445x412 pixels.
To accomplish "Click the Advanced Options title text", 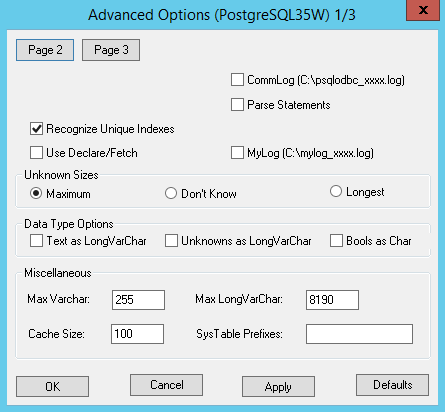I will tap(222, 15).
